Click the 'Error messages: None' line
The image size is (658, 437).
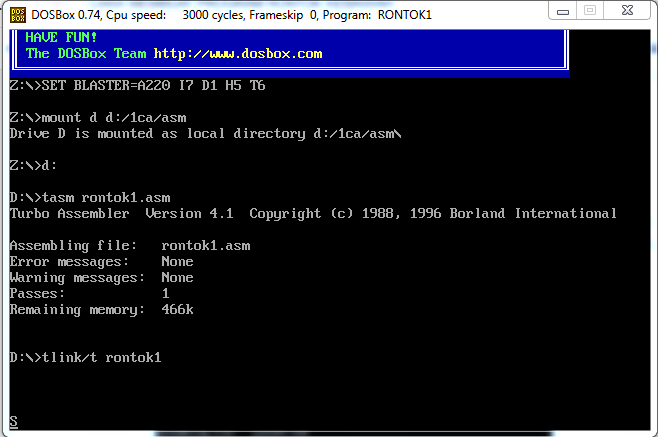pyautogui.click(x=102, y=262)
